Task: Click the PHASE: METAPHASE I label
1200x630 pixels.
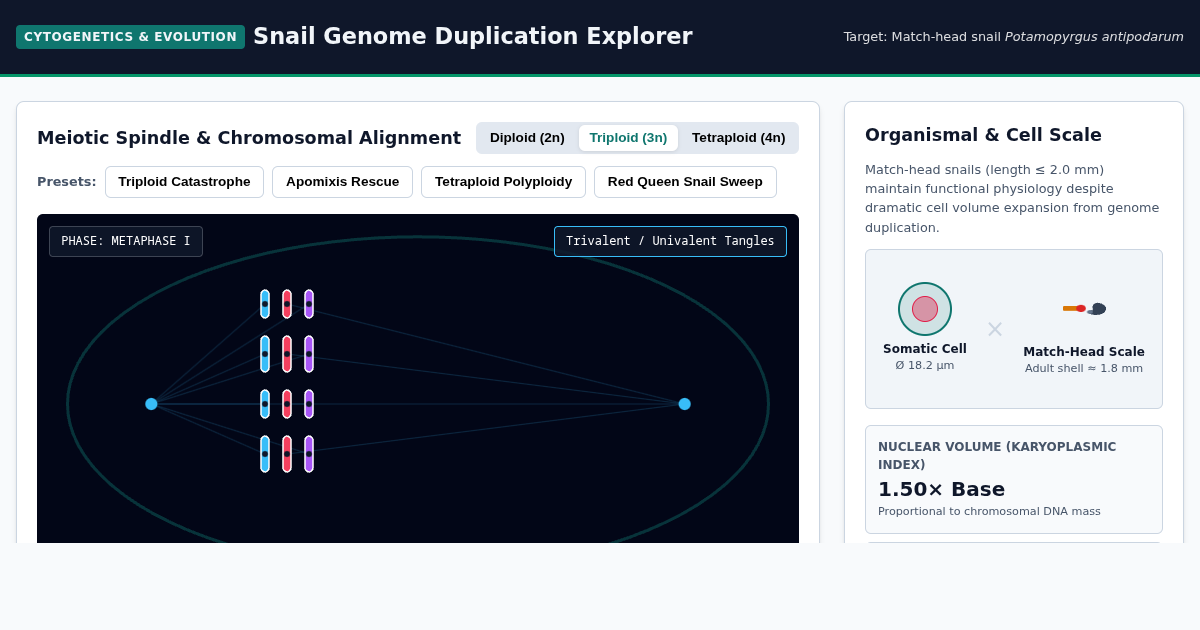Action: click(x=126, y=241)
